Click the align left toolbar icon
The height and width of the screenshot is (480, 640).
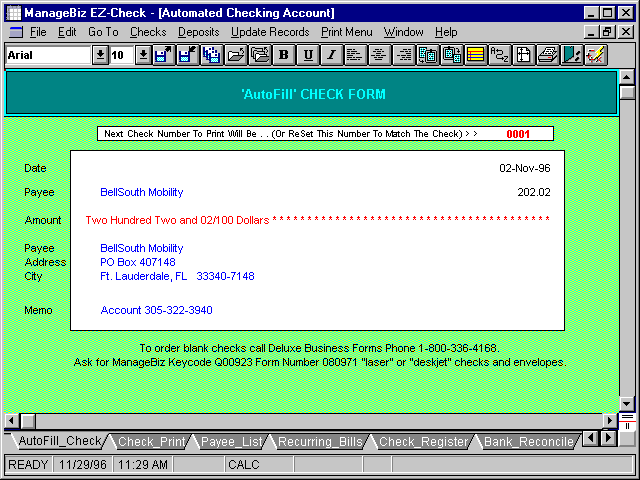[x=355, y=55]
